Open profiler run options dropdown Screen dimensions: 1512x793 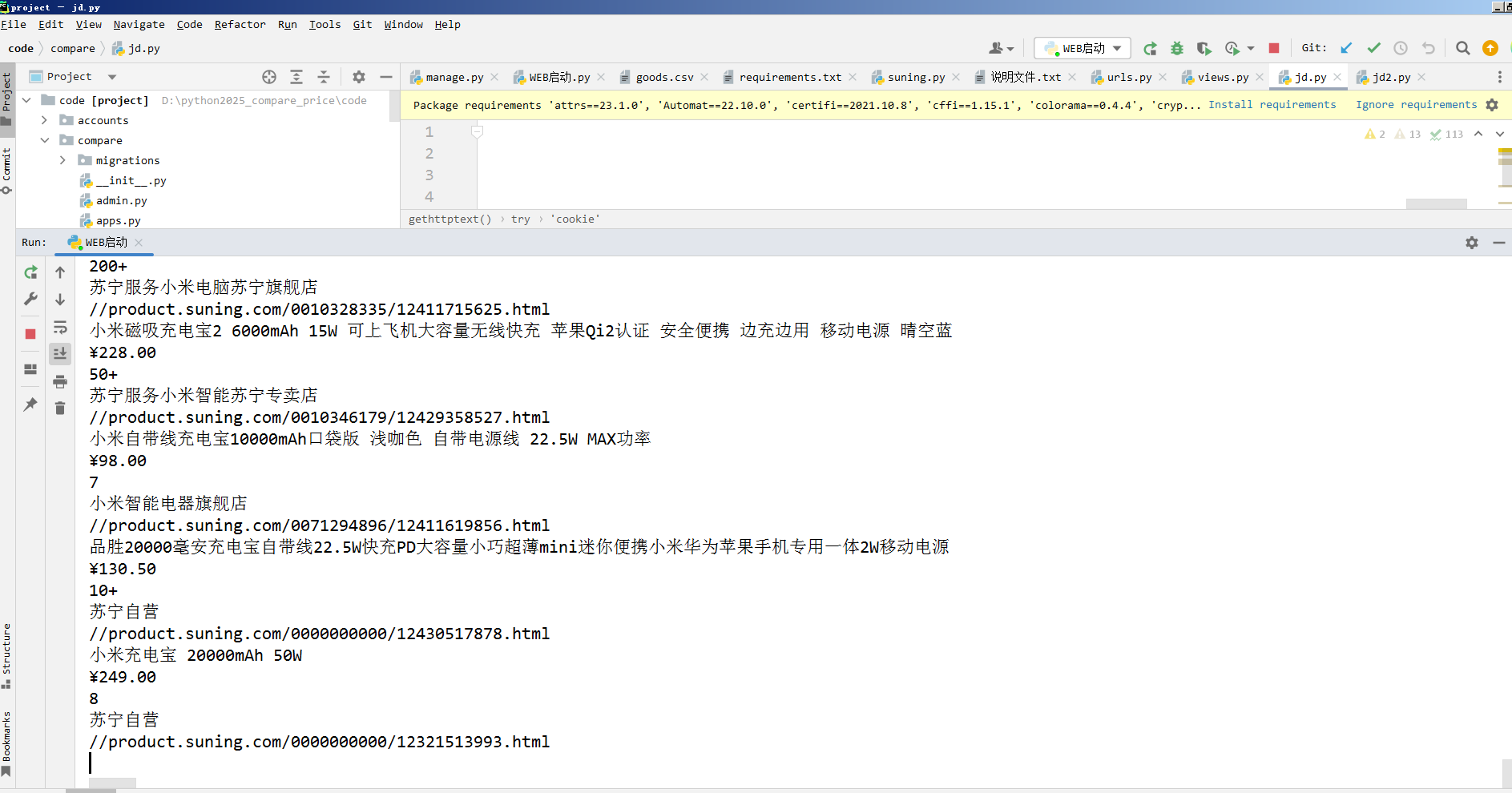pyautogui.click(x=1251, y=48)
